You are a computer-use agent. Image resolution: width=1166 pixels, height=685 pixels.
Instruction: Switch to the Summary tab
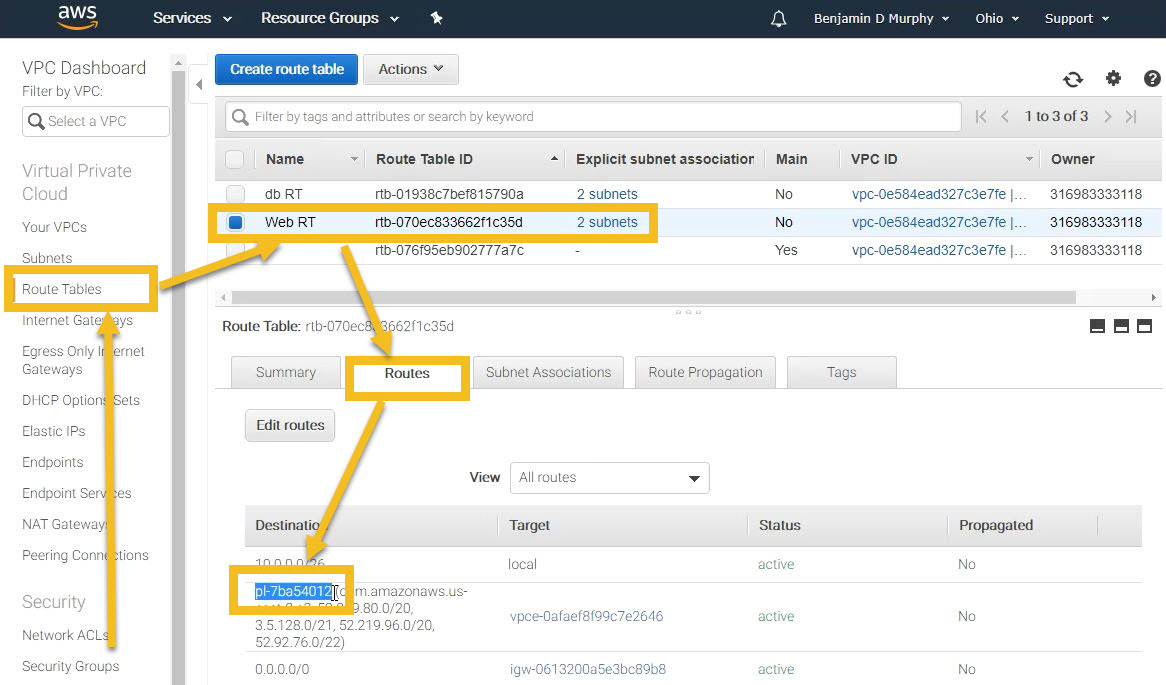click(x=286, y=373)
